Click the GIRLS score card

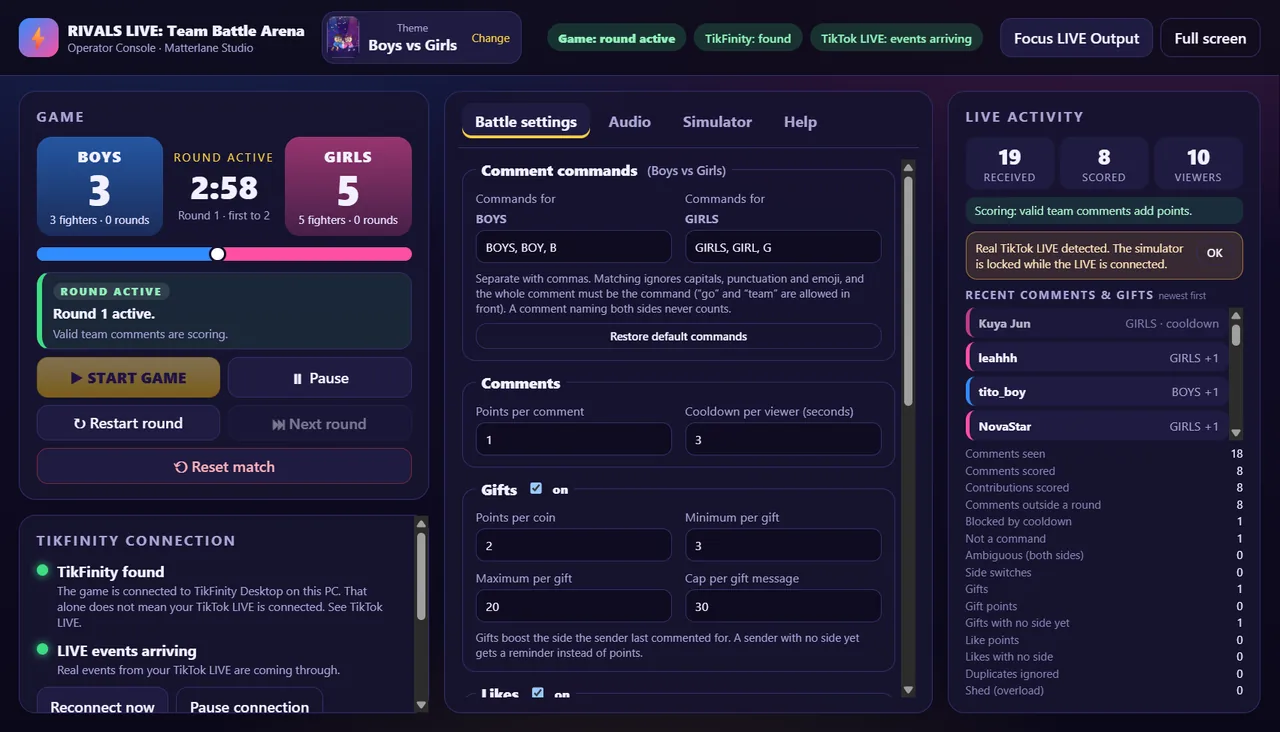(x=348, y=187)
